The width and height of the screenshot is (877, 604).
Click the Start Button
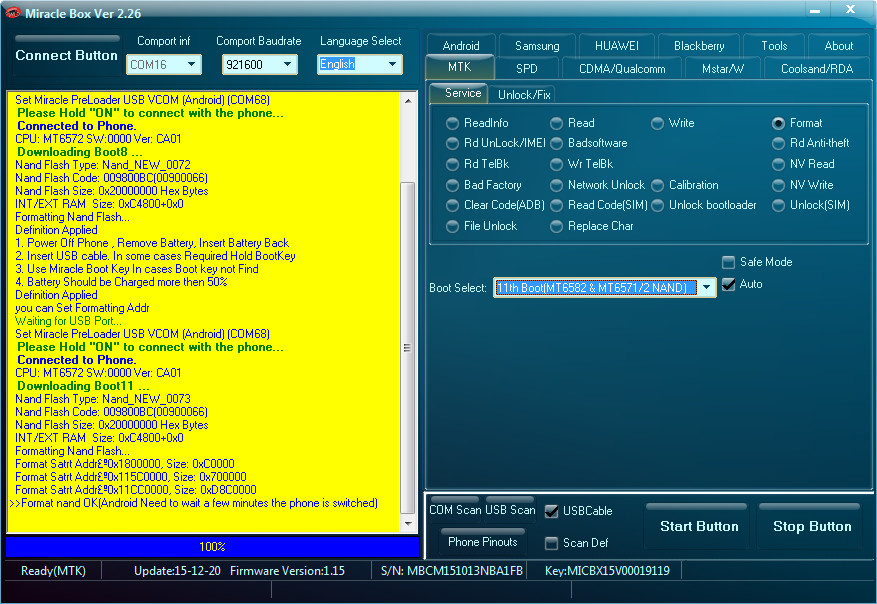(699, 526)
